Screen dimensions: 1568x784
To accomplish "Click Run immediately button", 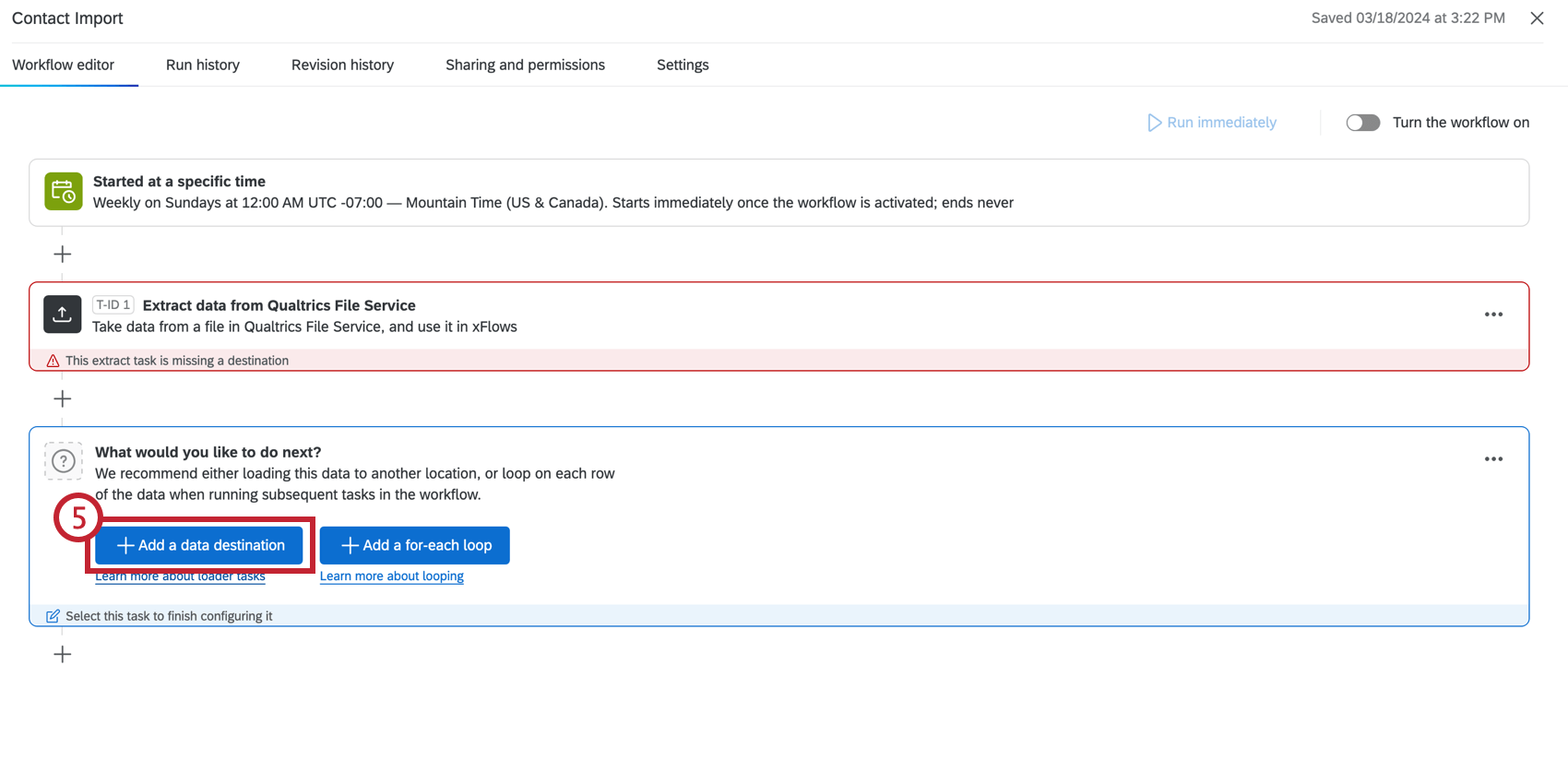I will [x=1212, y=123].
